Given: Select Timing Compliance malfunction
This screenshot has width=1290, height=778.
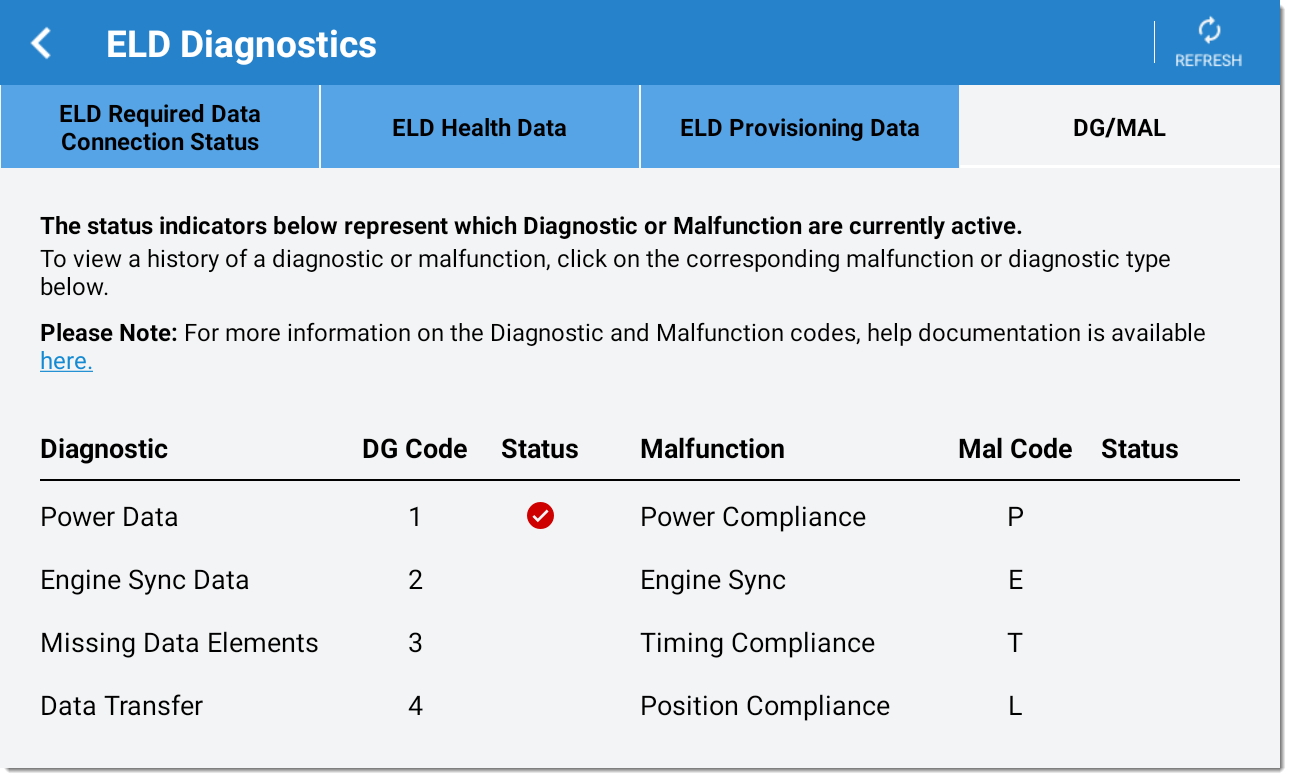Looking at the screenshot, I should pos(757,643).
